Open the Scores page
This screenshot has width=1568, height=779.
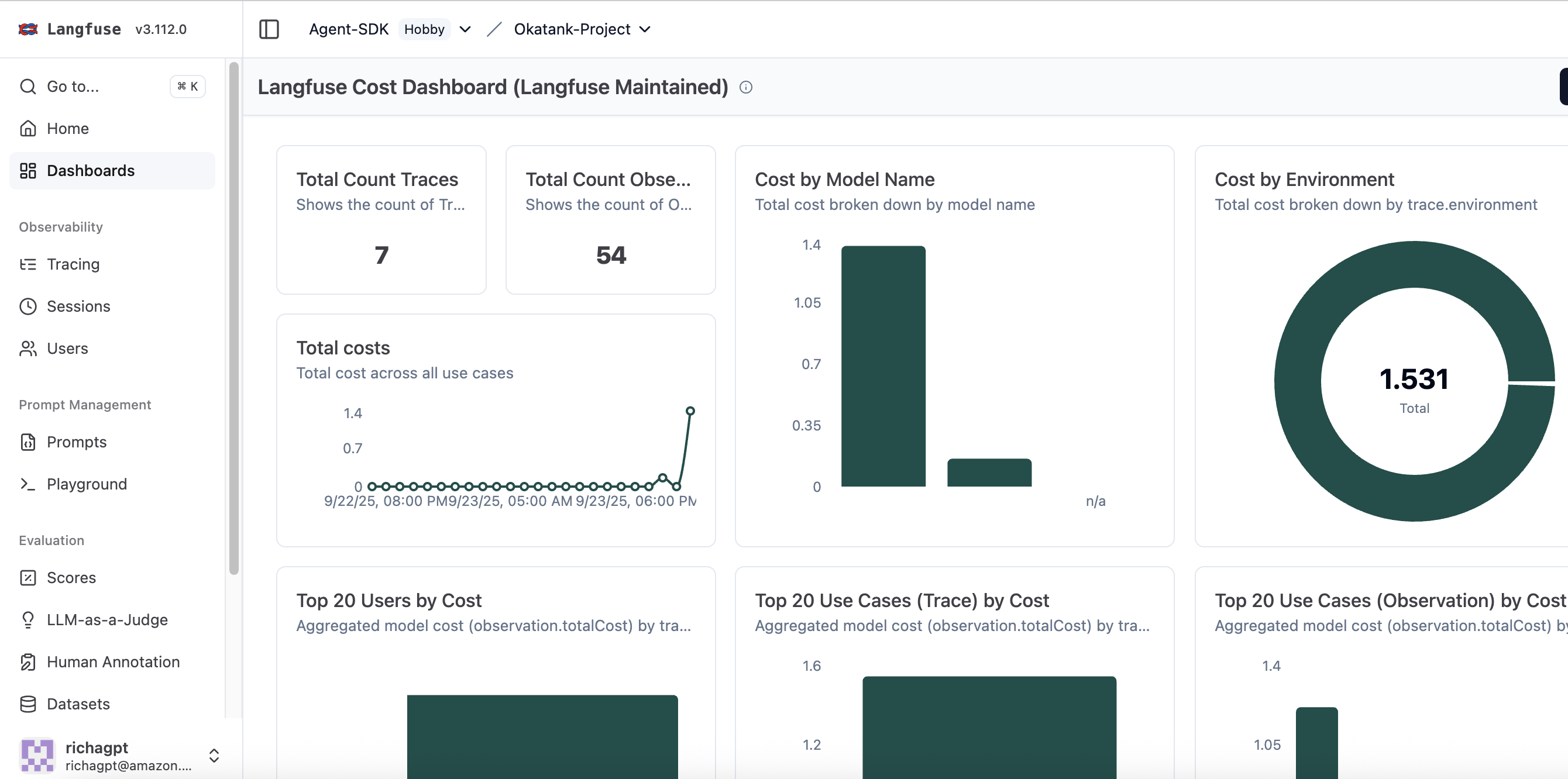pos(71,578)
